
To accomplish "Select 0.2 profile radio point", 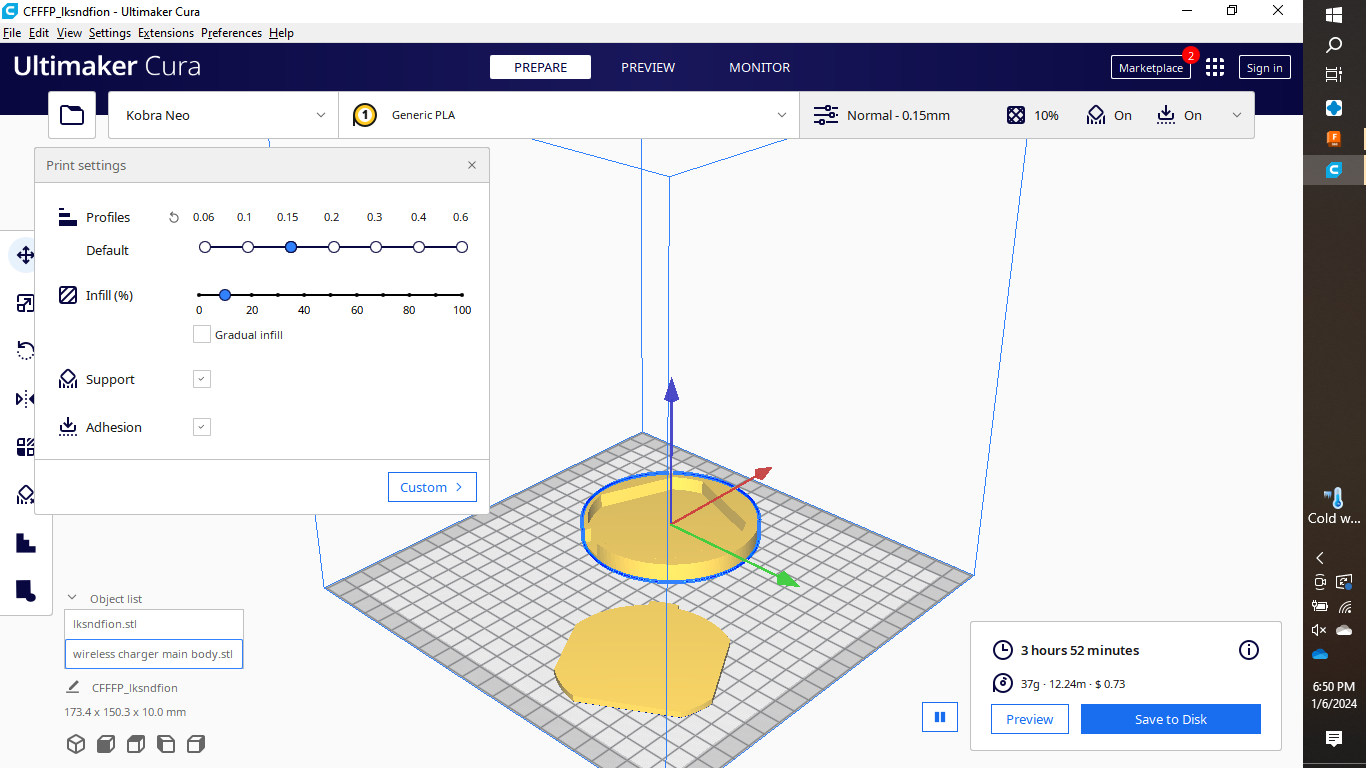I will click(x=334, y=247).
